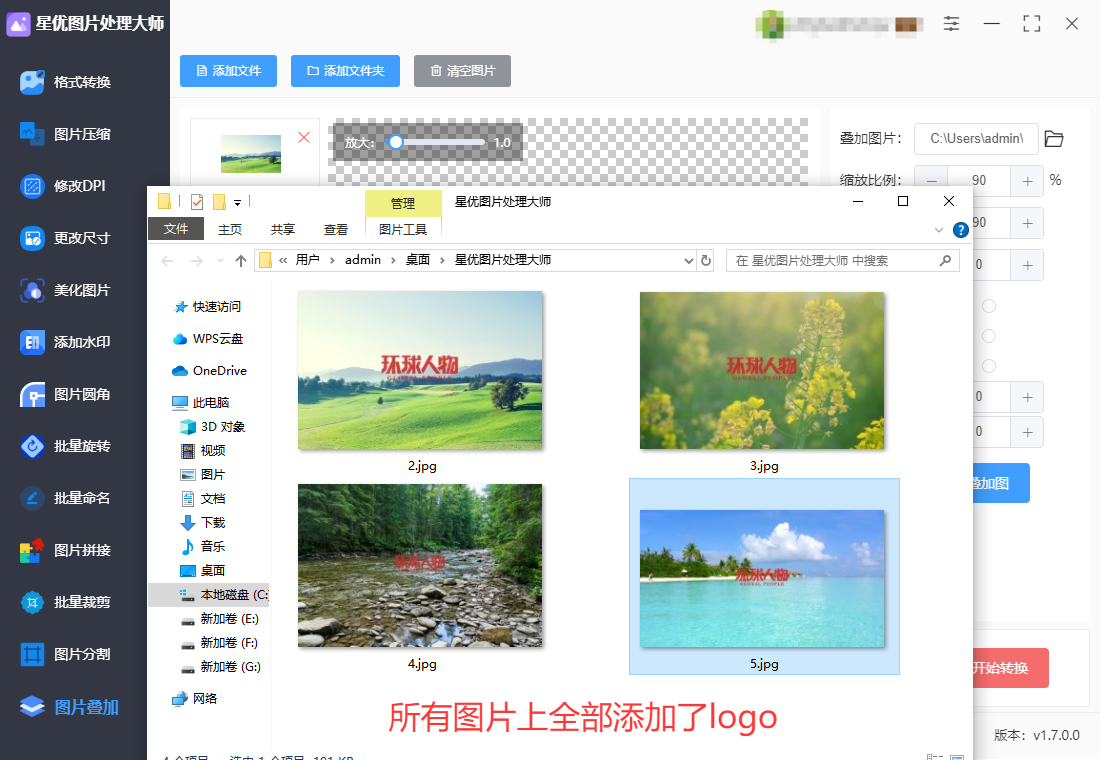This screenshot has width=1100, height=760.
Task: Click the 添加文件 button
Action: 228,71
